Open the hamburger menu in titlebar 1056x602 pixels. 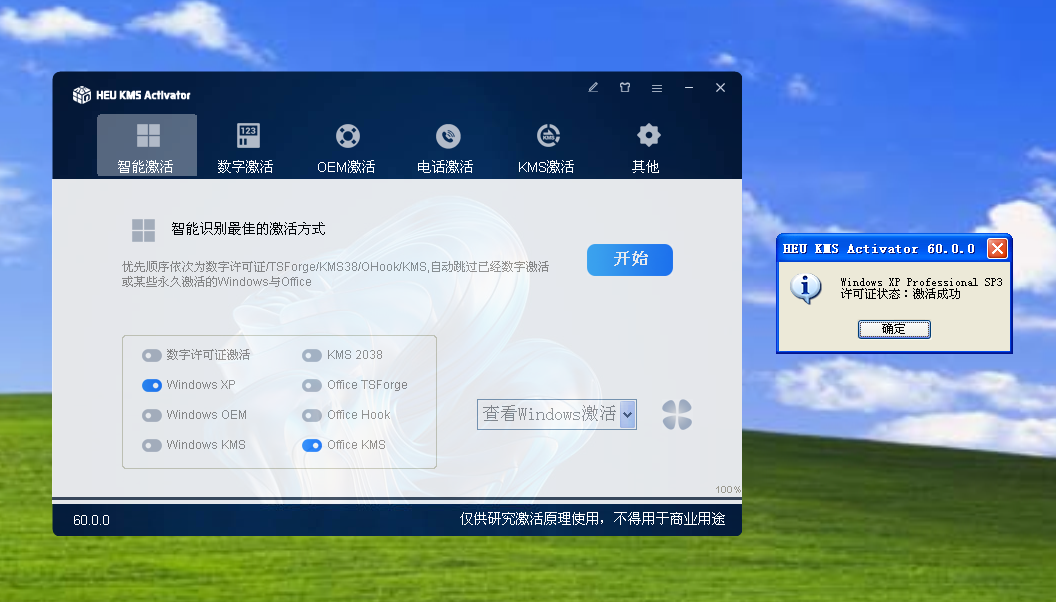click(657, 87)
